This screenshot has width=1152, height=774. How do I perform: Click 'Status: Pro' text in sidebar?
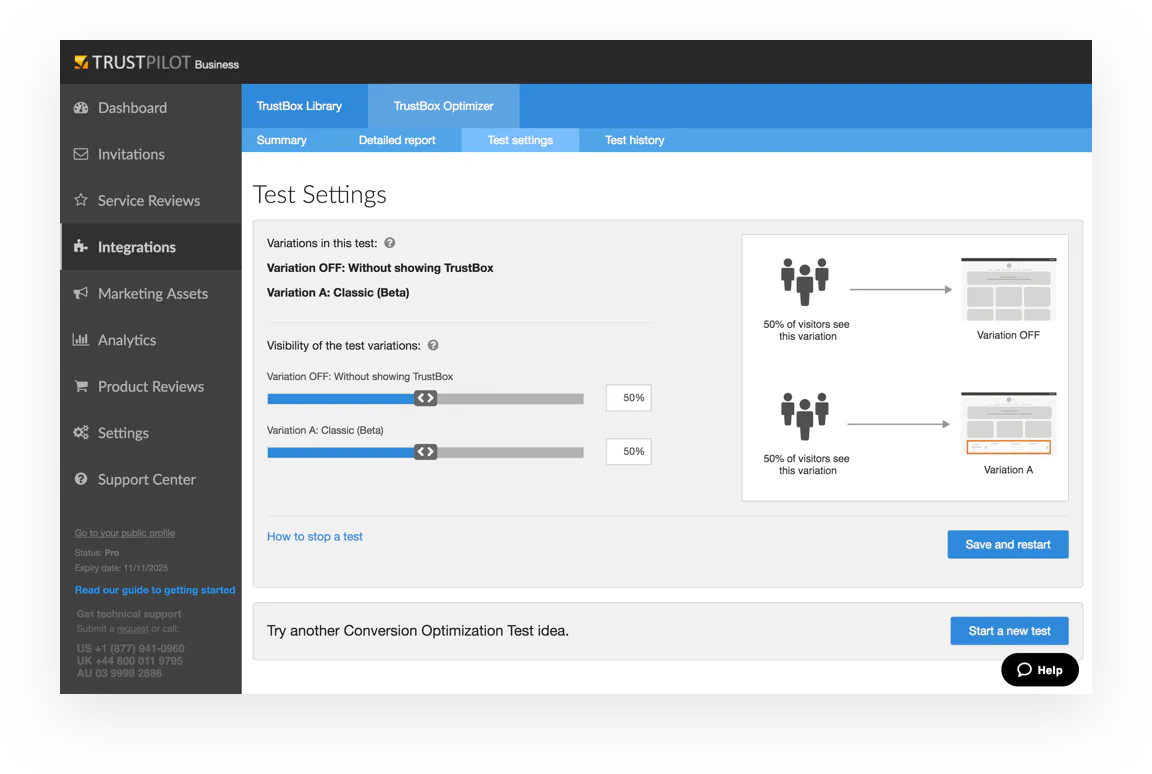(x=96, y=552)
